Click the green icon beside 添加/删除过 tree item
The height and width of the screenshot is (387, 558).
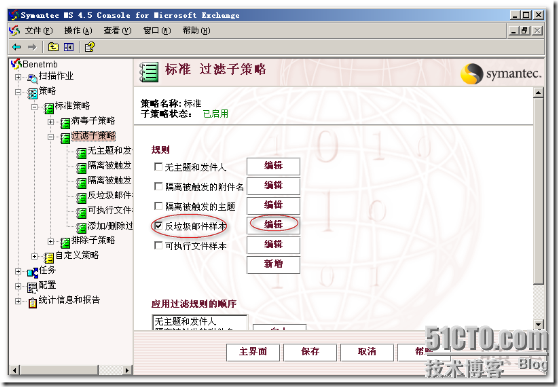pyautogui.click(x=81, y=228)
